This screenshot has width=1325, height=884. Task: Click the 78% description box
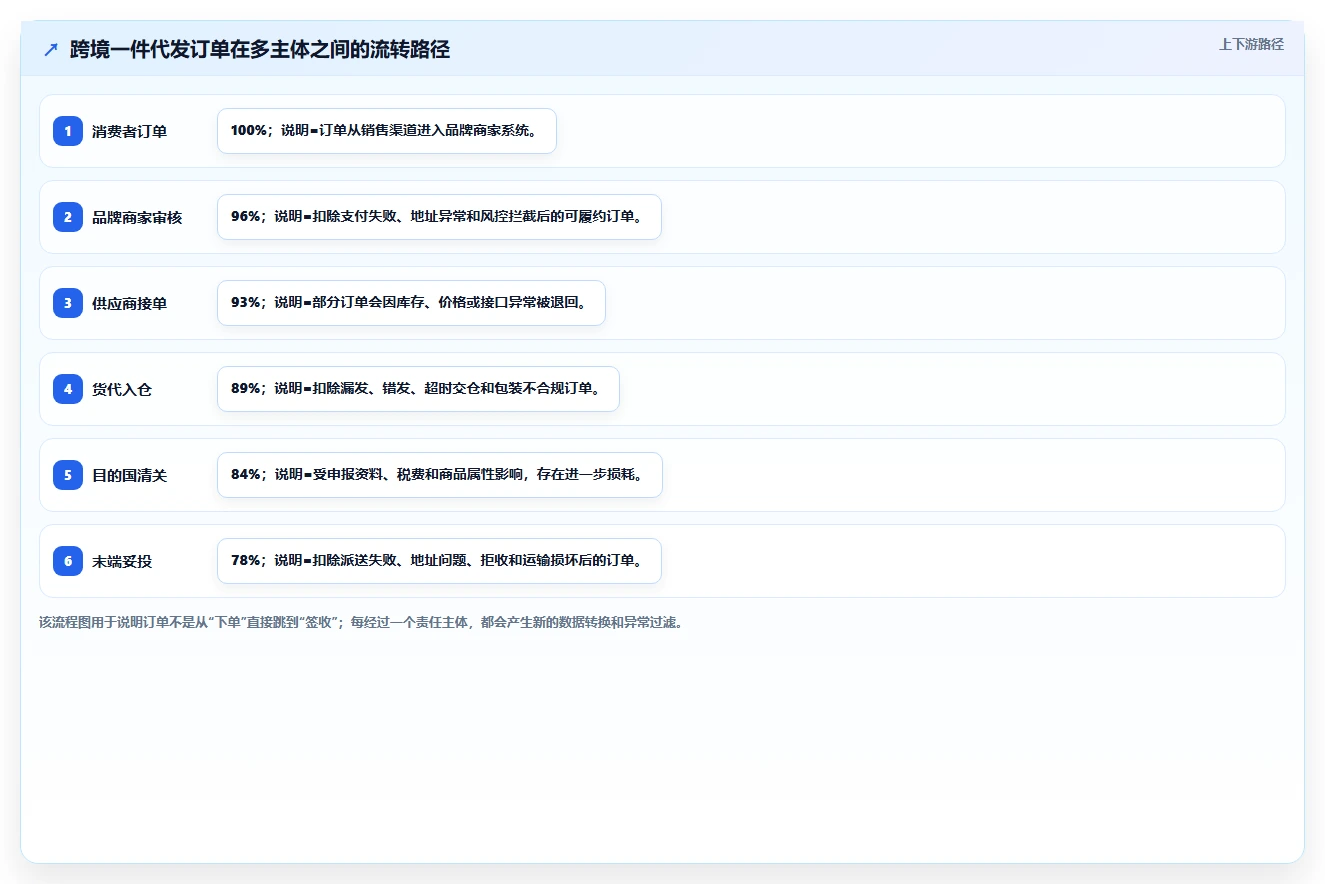pyautogui.click(x=439, y=561)
